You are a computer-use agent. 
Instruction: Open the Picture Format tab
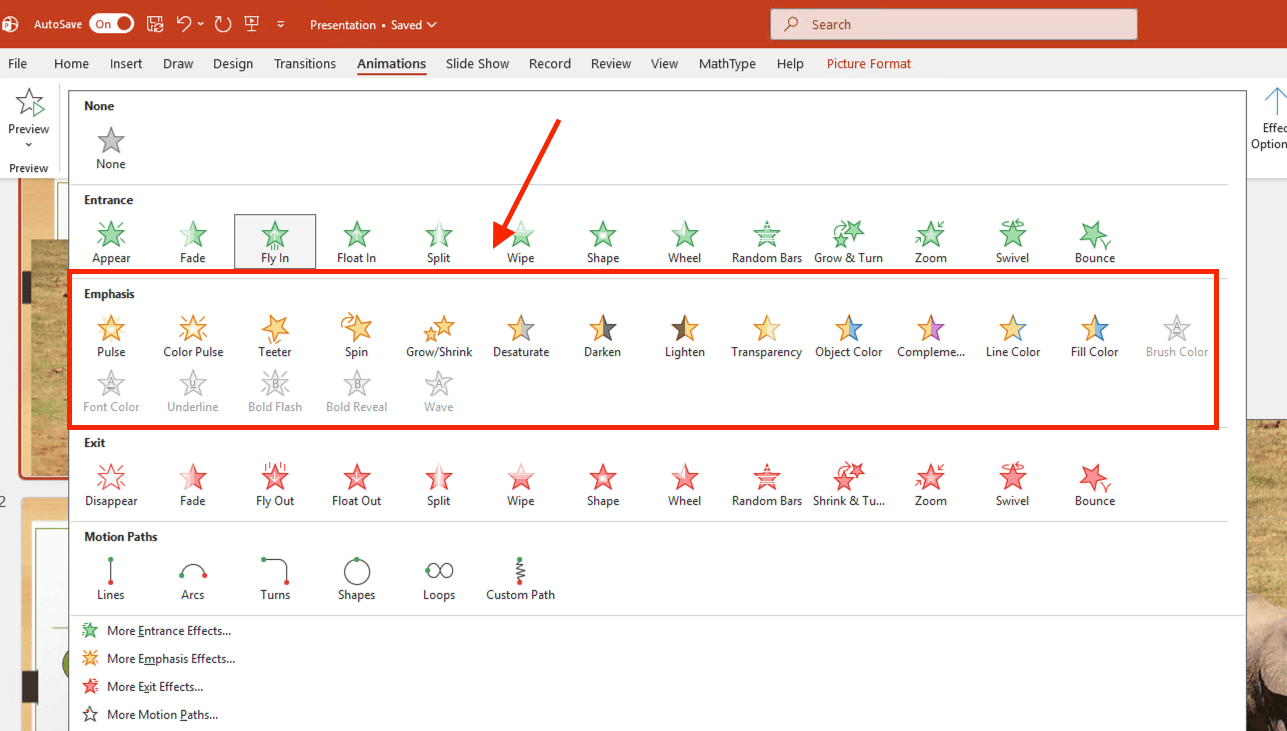coord(868,64)
